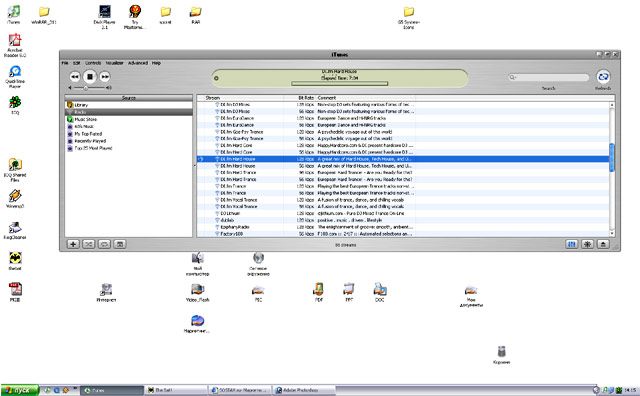This screenshot has height=396, width=640.
Task: Click the scrollbar down arrow in stream list
Action: [612, 234]
